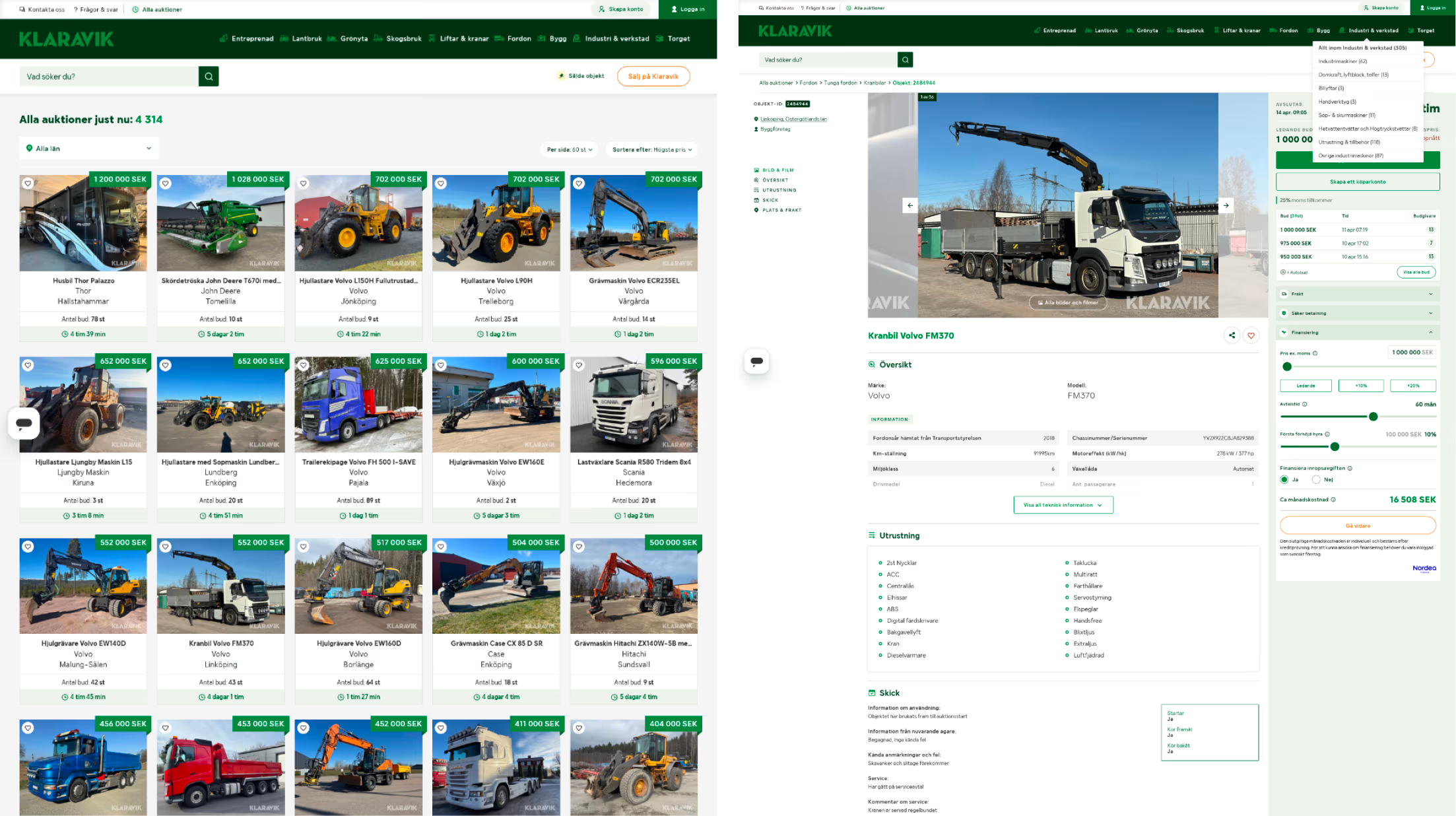Open Entreprenad category on the listing page nav
Image resolution: width=1456 pixels, height=816 pixels.
click(x=246, y=39)
